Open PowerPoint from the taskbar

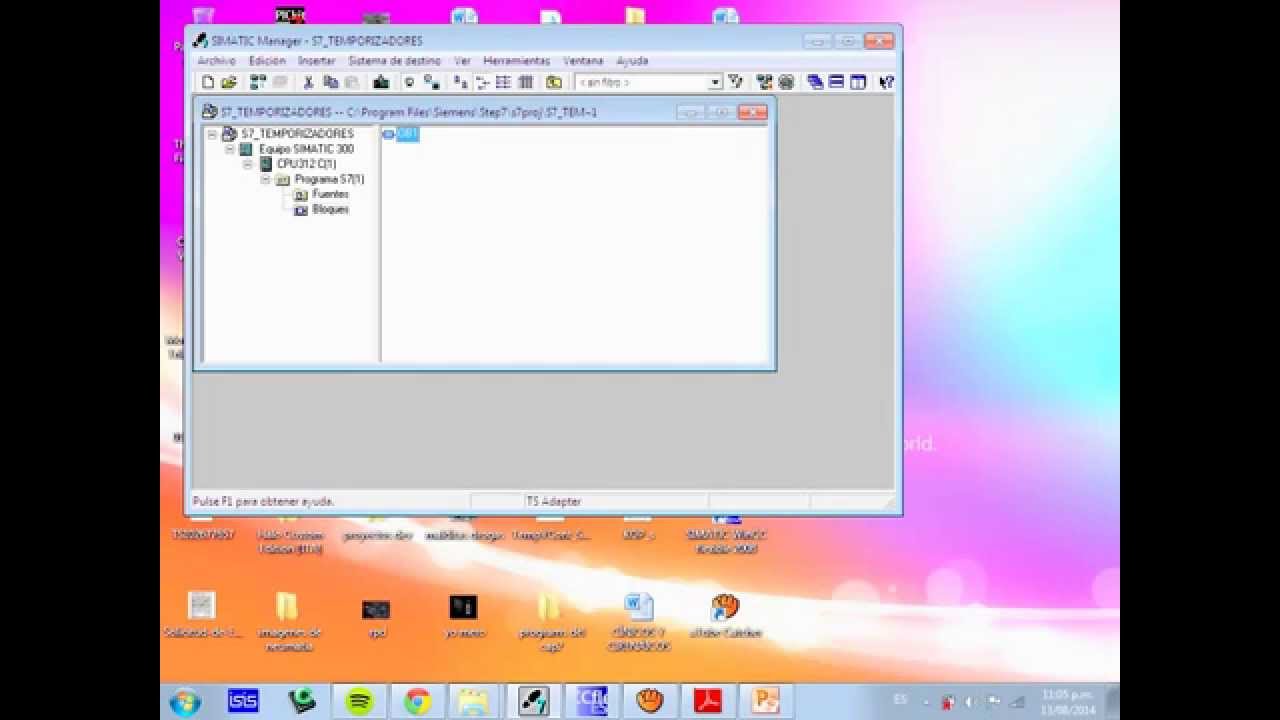point(767,702)
